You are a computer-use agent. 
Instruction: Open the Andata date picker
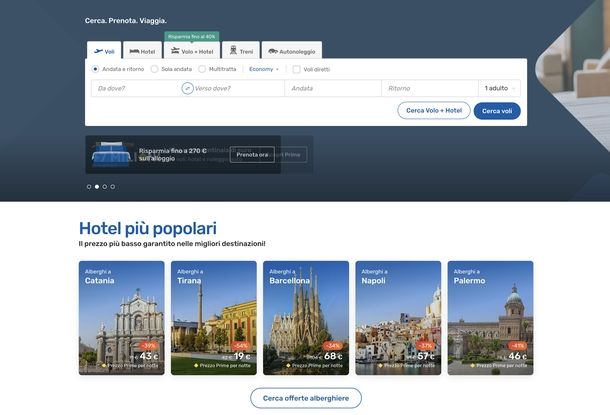332,88
